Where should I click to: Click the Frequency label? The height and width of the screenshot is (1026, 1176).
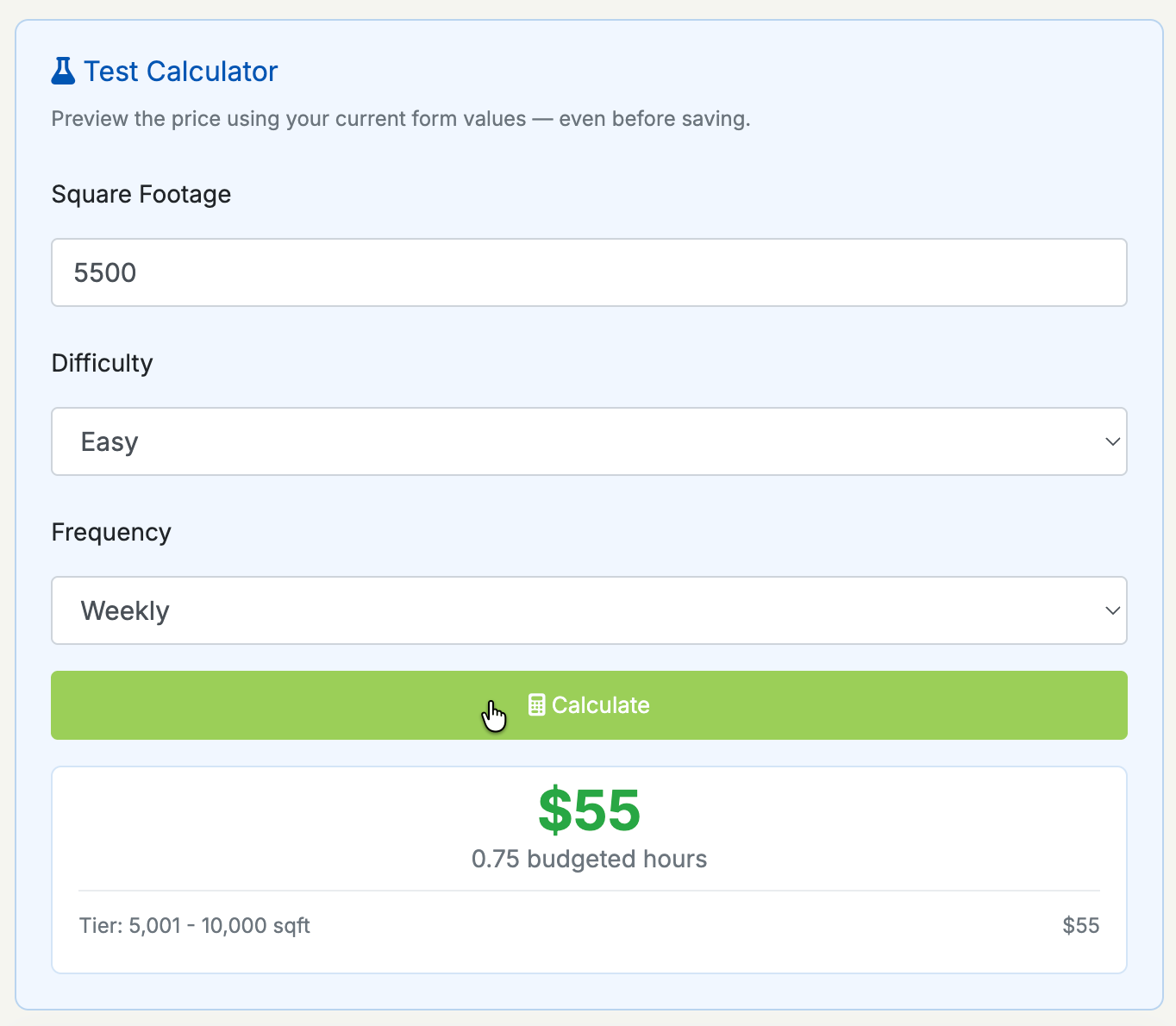pos(111,533)
